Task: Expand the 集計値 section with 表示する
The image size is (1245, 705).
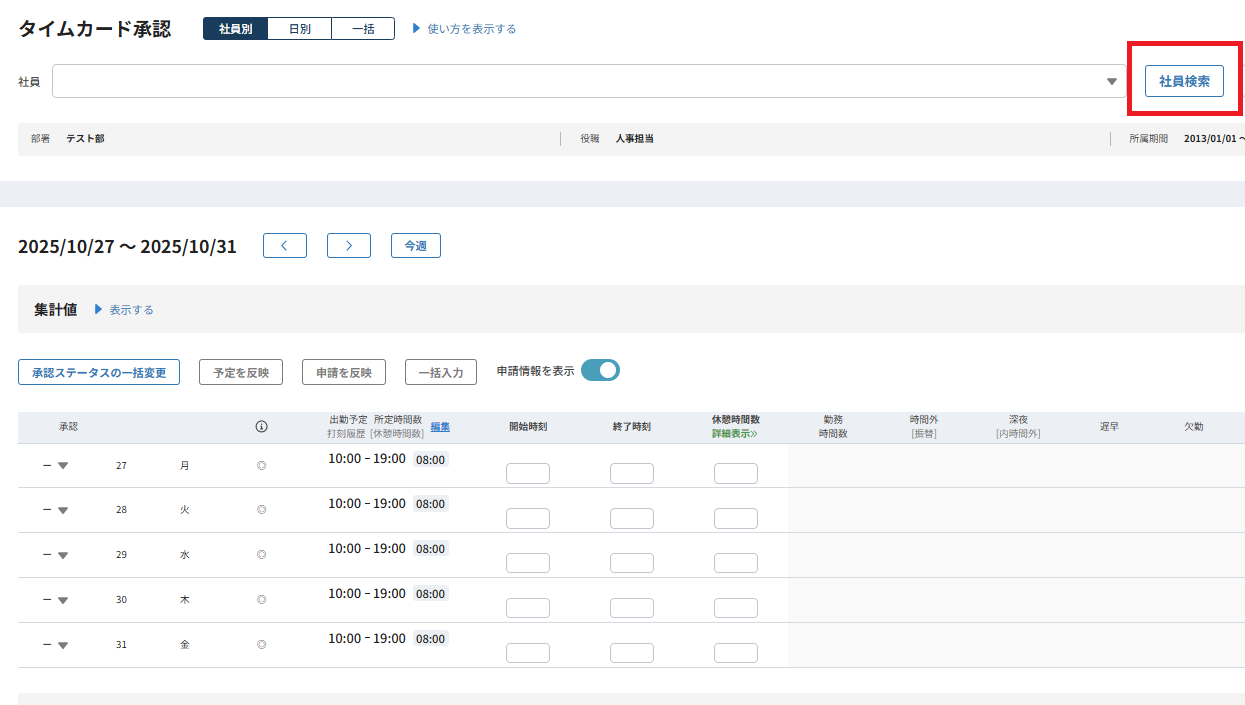Action: tap(124, 310)
